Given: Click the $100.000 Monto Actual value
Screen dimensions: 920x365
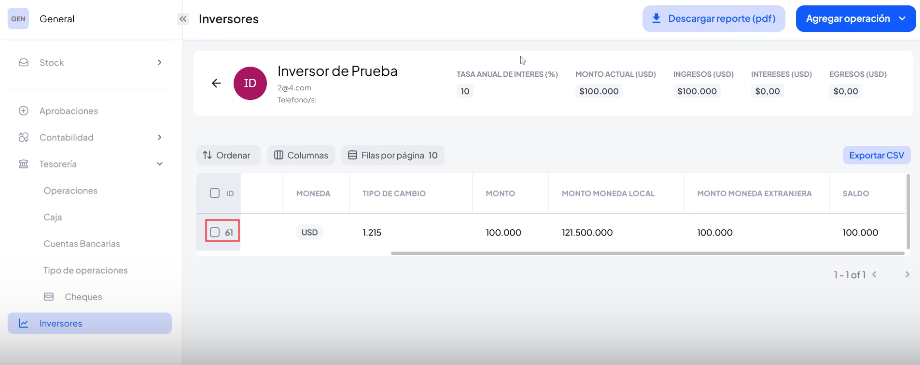Looking at the screenshot, I should pos(598,91).
